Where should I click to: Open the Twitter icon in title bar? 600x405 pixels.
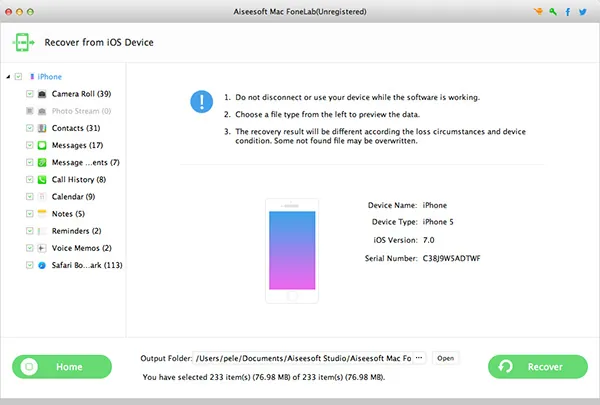coord(582,12)
